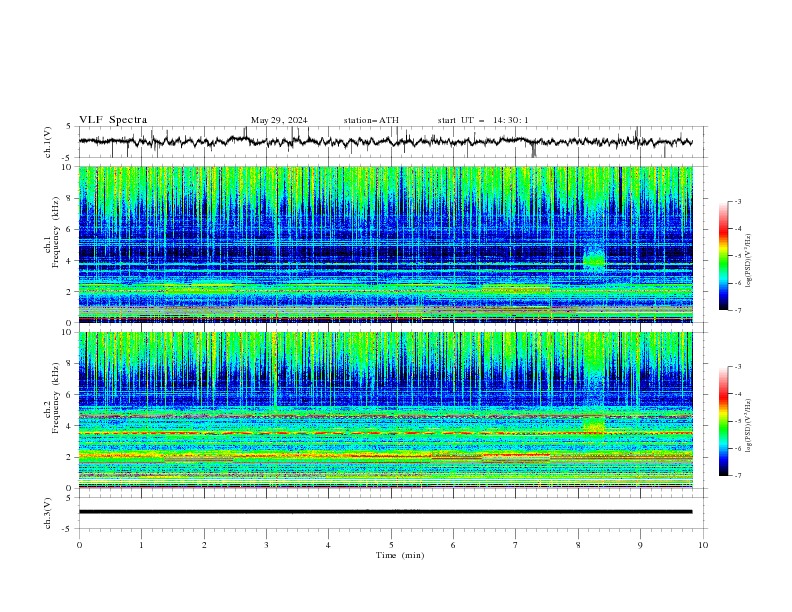
Task: Click time axis tick label "9"
Action: [640, 545]
